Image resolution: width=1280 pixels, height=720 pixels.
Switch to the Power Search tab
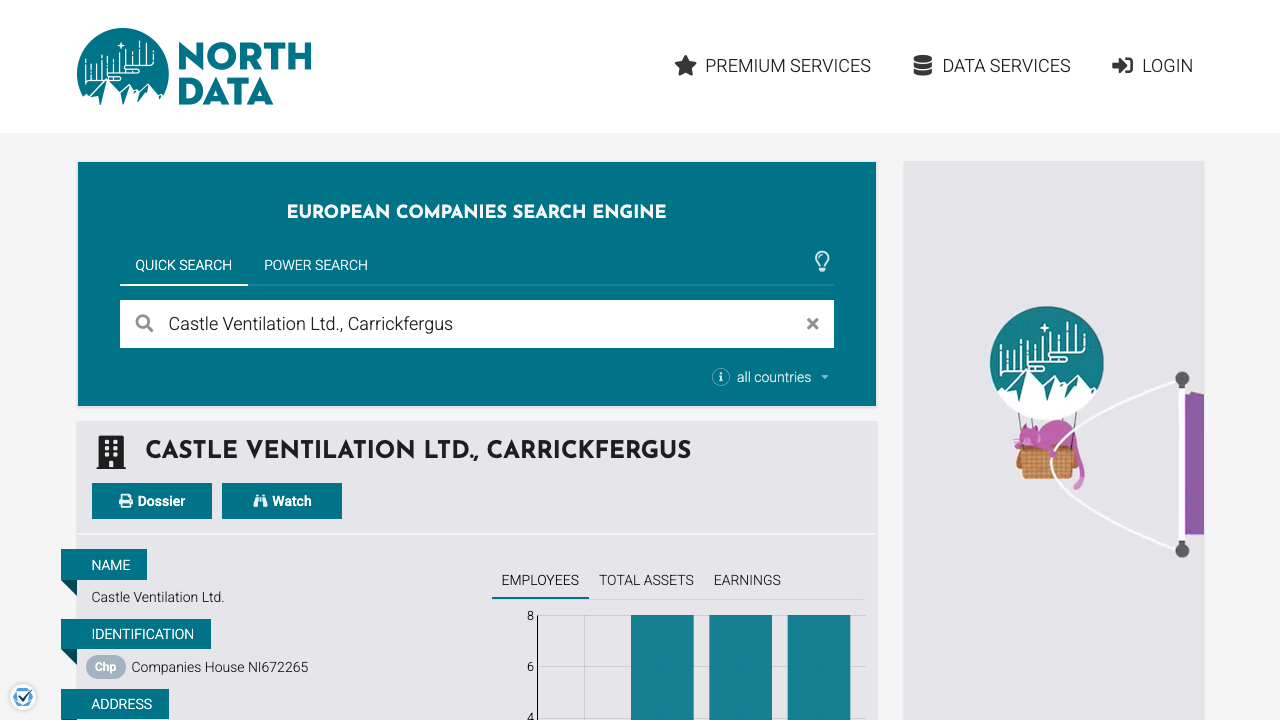pos(315,265)
